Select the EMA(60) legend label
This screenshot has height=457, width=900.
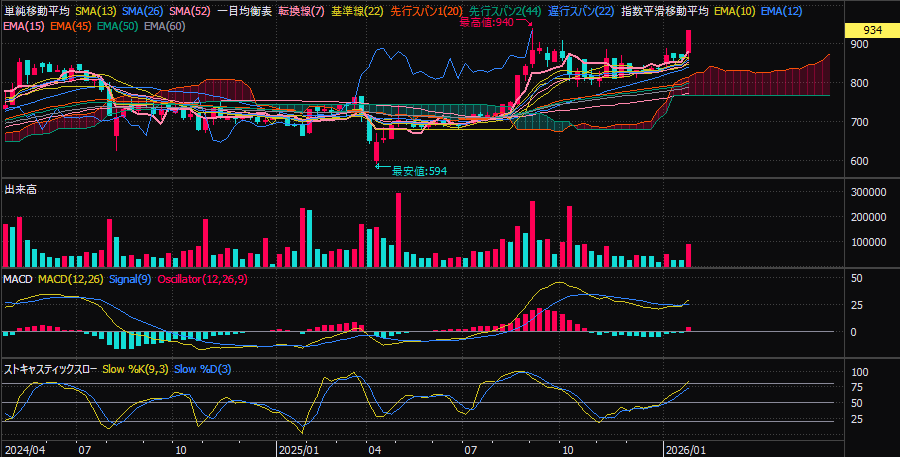coord(164,25)
